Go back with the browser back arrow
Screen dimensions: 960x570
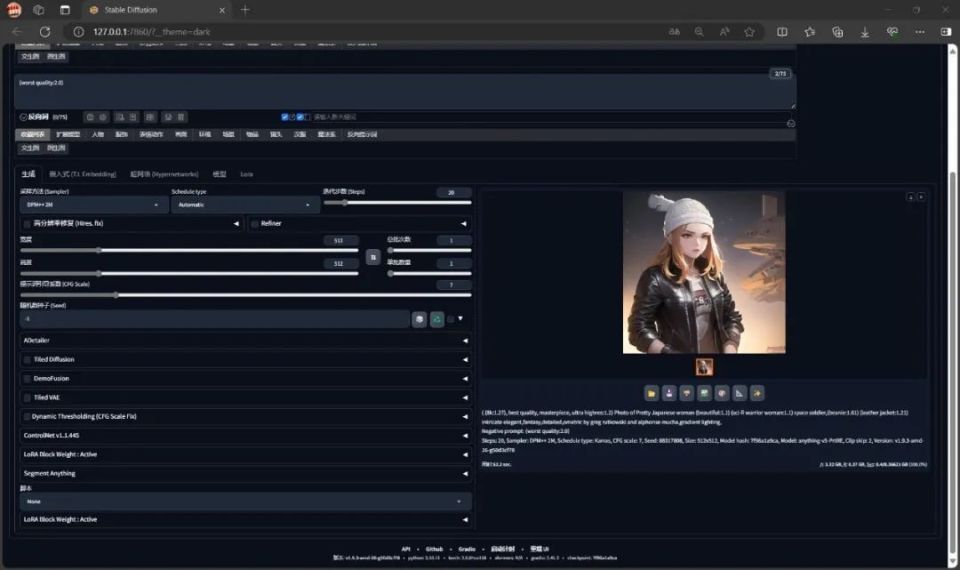click(x=17, y=31)
